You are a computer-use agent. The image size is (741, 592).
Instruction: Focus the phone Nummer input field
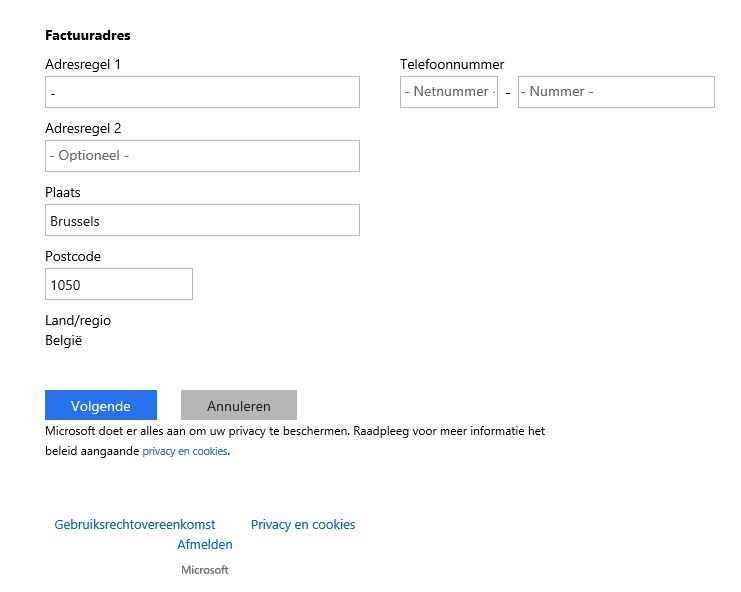tap(616, 92)
